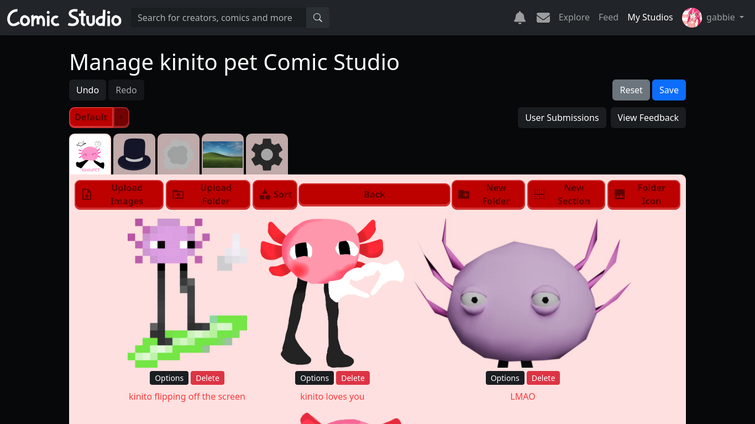Viewport: 755px width, 424px height.
Task: Click the Reset button
Action: tap(631, 90)
